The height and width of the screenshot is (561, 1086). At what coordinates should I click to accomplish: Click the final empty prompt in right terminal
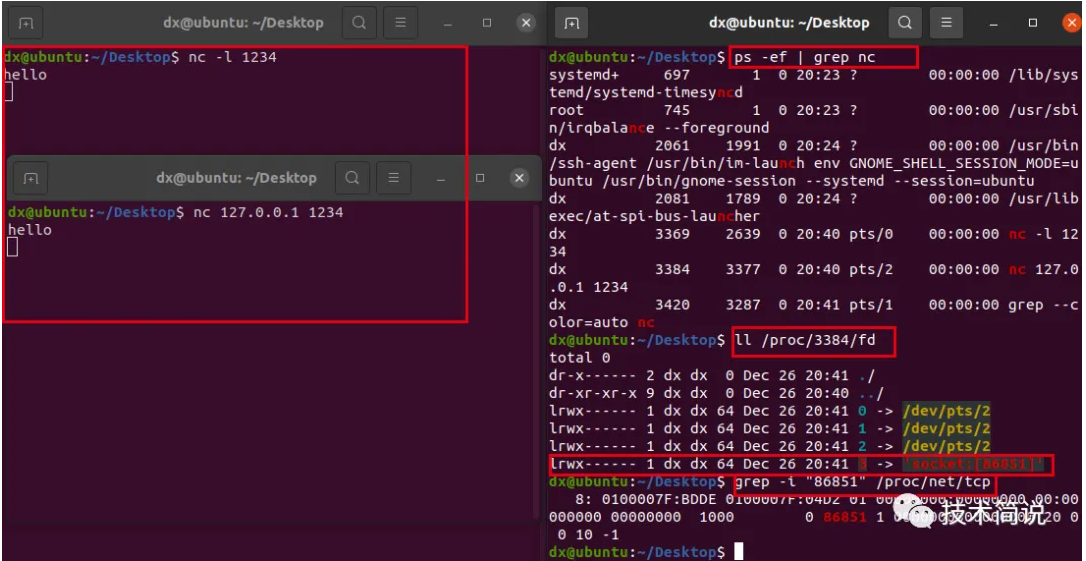[x=738, y=552]
